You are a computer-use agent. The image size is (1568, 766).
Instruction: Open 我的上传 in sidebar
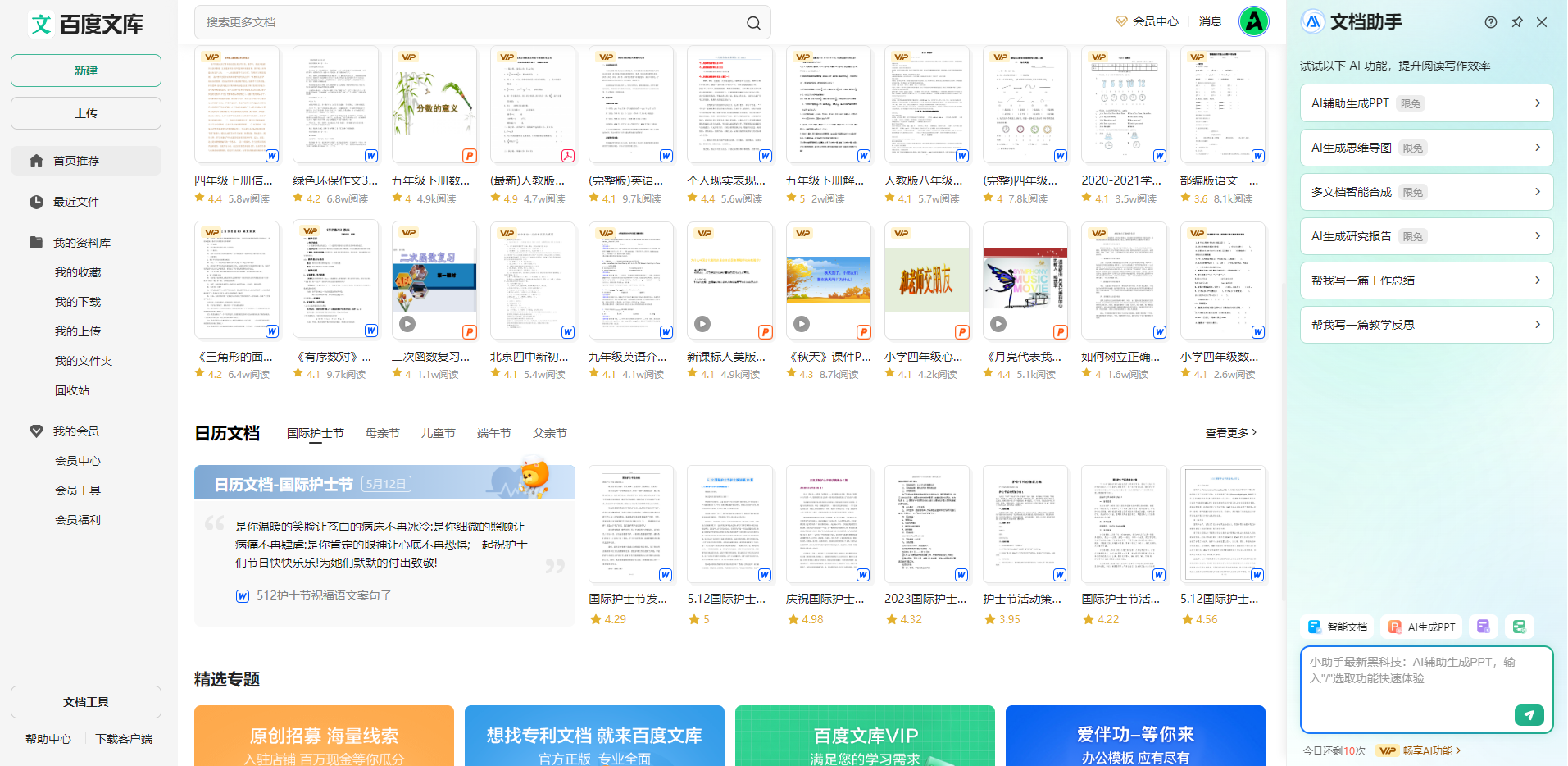[78, 331]
